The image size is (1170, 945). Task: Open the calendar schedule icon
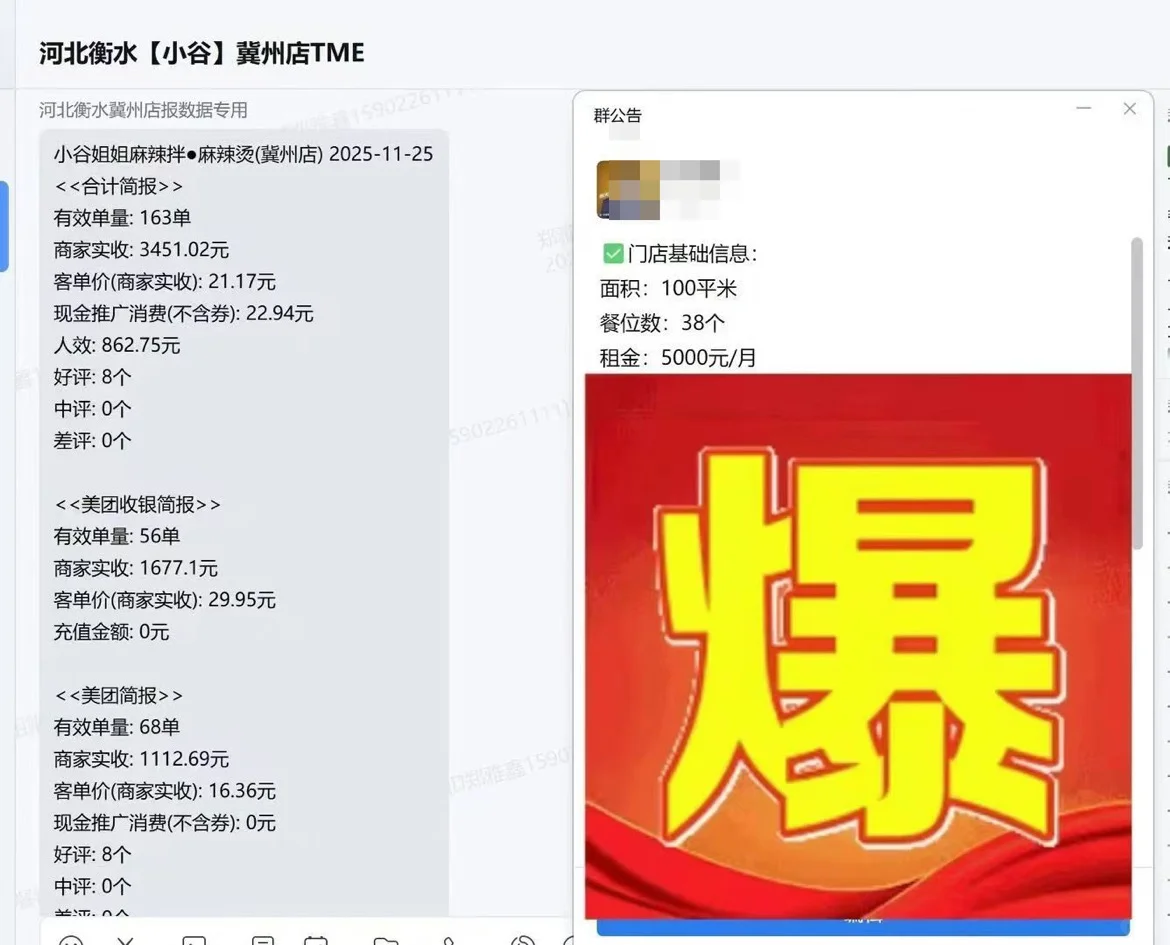[x=316, y=941]
